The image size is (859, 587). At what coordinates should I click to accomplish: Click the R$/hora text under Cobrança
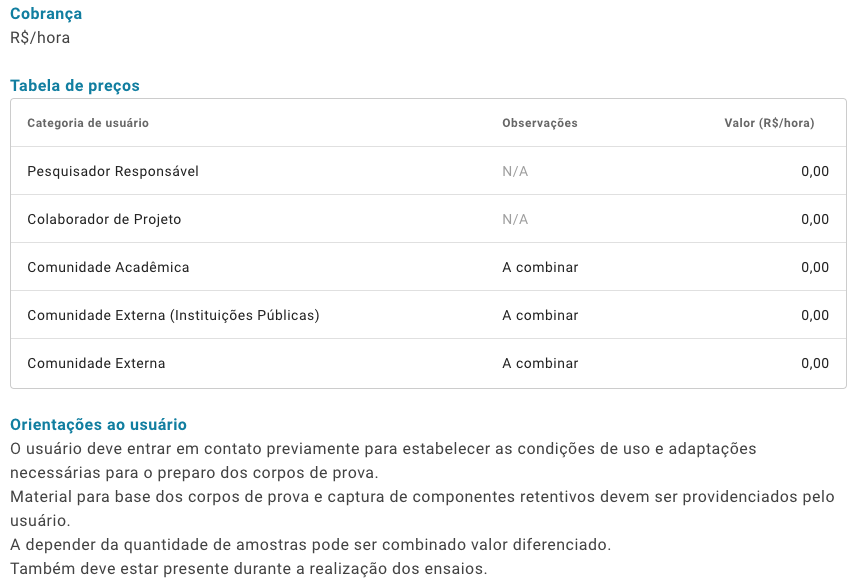(40, 38)
